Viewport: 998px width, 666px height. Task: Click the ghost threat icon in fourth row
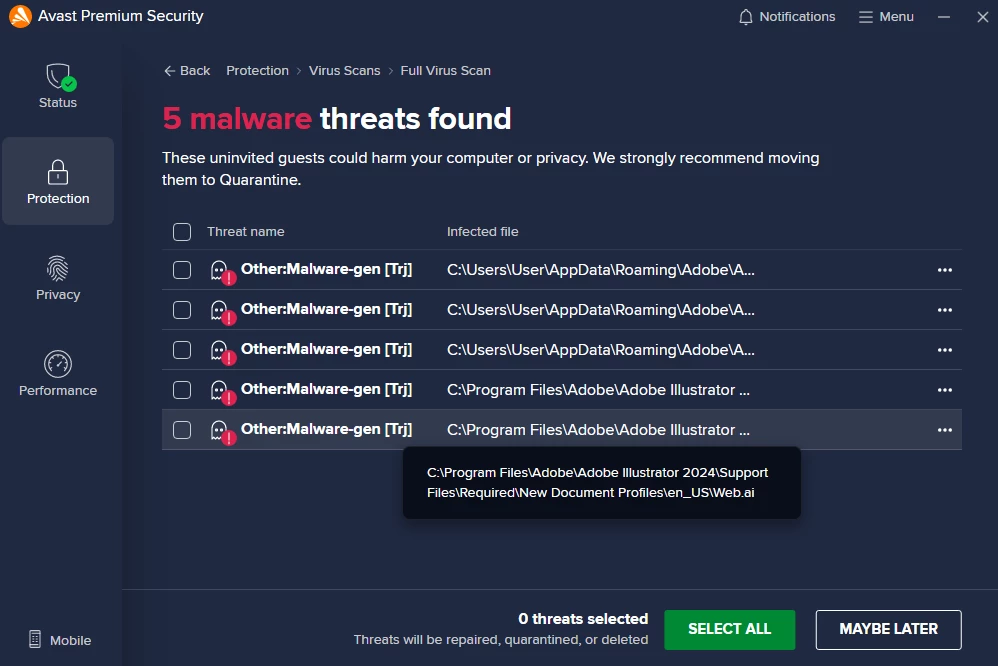[x=223, y=392]
